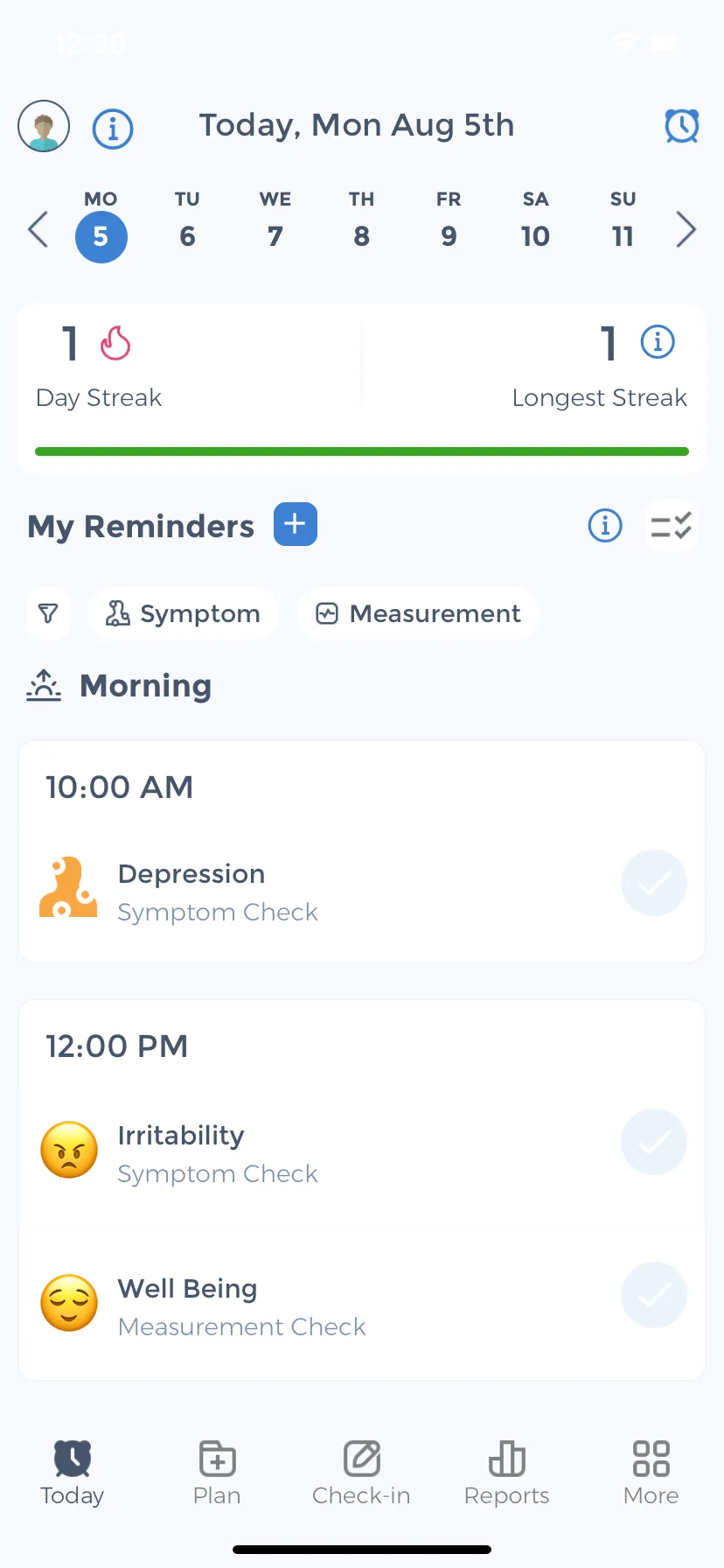Viewport: 724px width, 1568px height.
Task: Tap the green streak progress bar
Action: tap(362, 451)
